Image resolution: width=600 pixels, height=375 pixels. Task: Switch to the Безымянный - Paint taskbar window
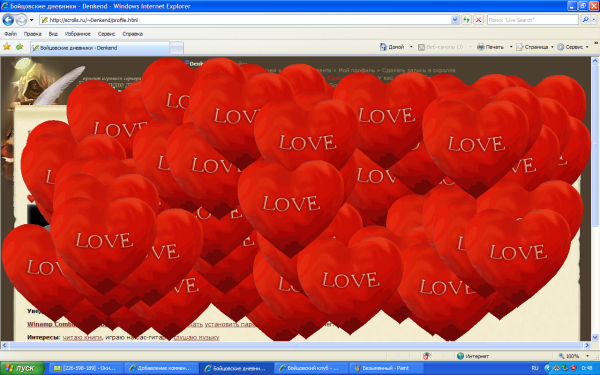click(386, 368)
